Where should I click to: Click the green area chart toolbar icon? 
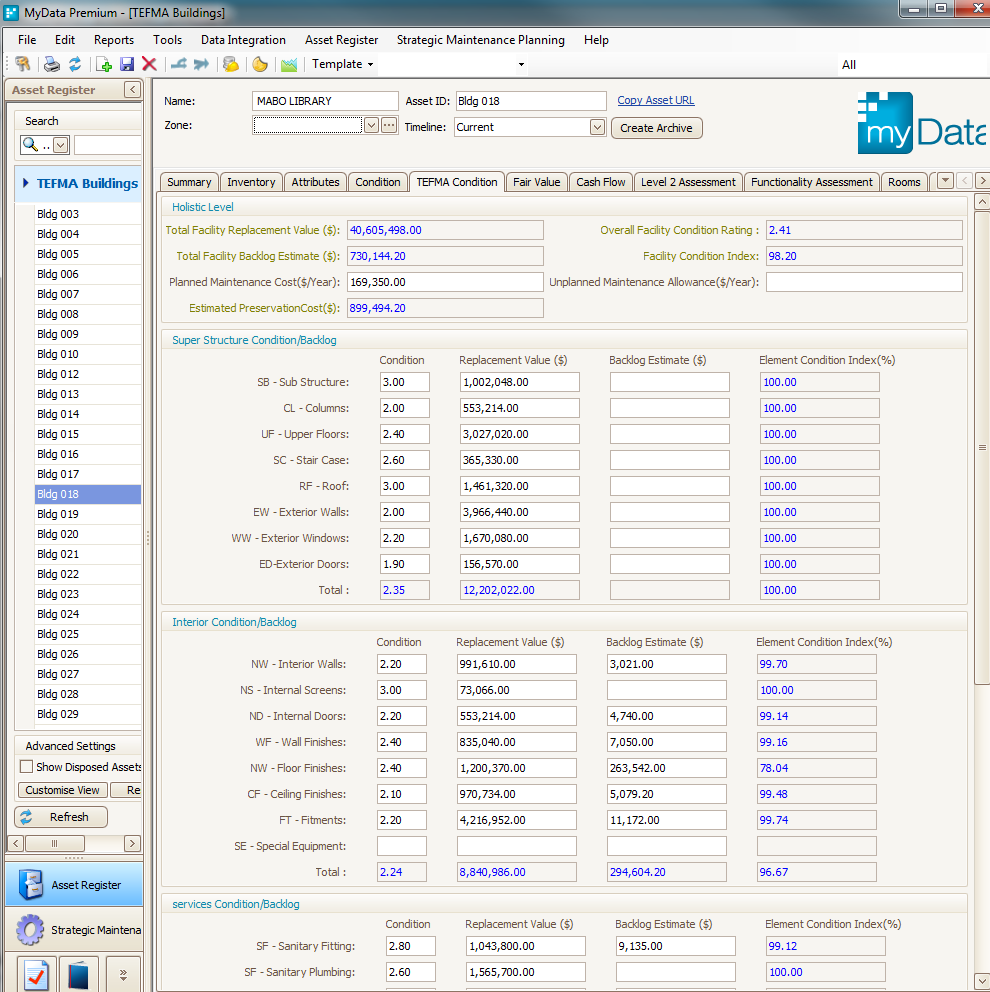pos(289,64)
